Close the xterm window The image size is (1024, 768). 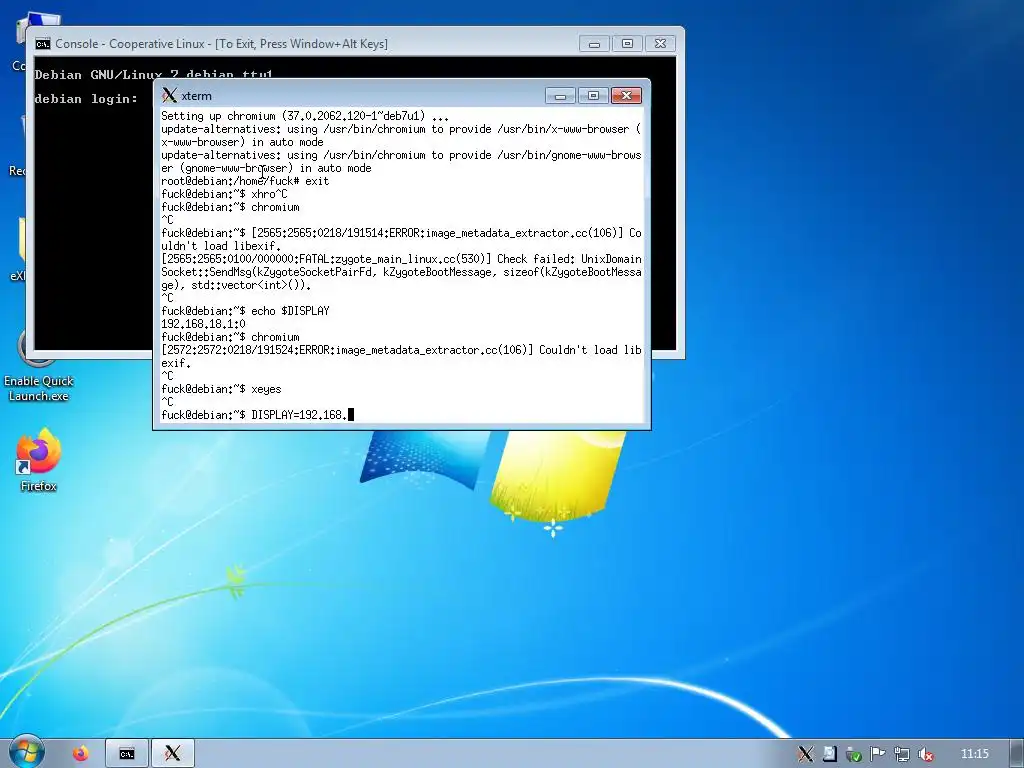pyautogui.click(x=626, y=96)
